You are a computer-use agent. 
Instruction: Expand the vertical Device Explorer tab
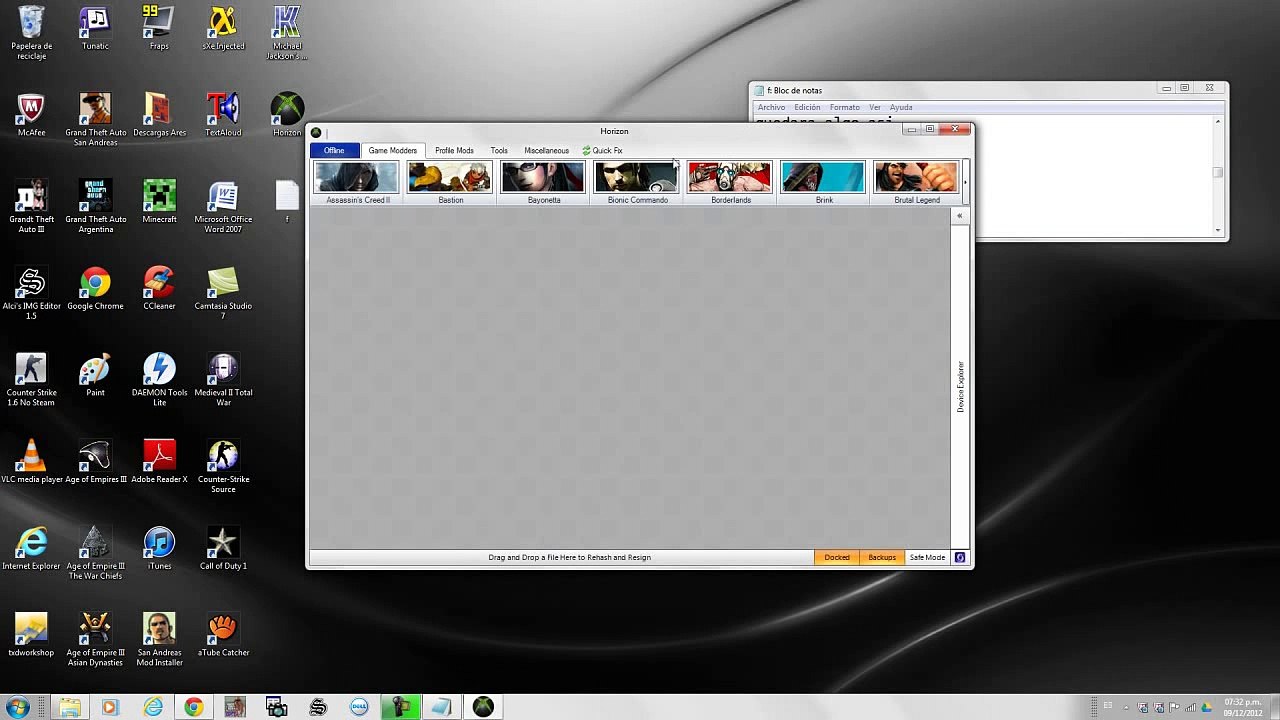[x=960, y=386]
